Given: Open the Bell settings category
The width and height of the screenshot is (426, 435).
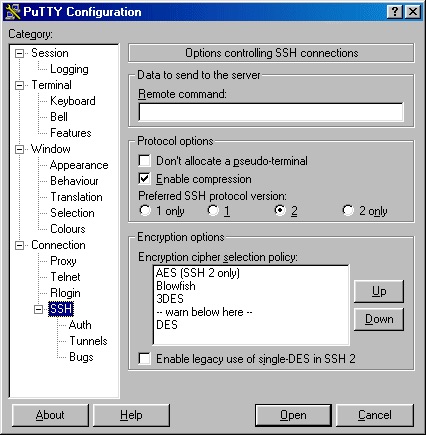Looking at the screenshot, I should point(59,117).
